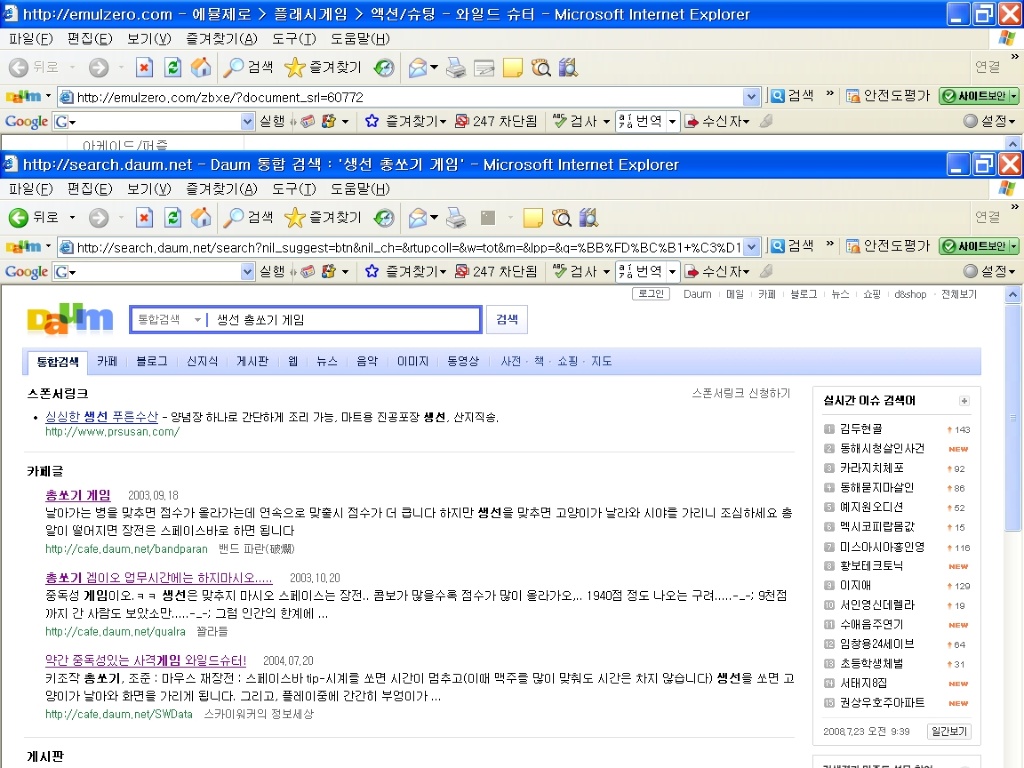
Task: Click the Mail icon in the front window toolbar
Action: coord(417,217)
